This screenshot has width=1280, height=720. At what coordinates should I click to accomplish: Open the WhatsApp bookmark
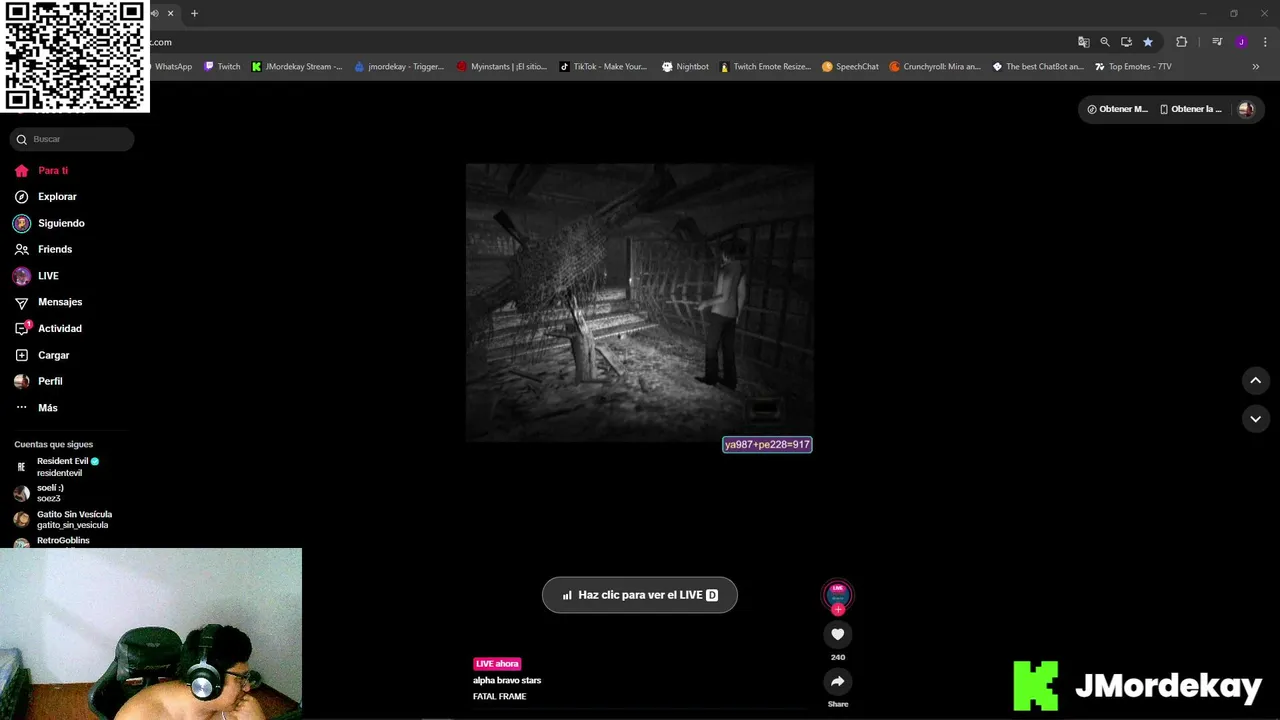point(173,67)
